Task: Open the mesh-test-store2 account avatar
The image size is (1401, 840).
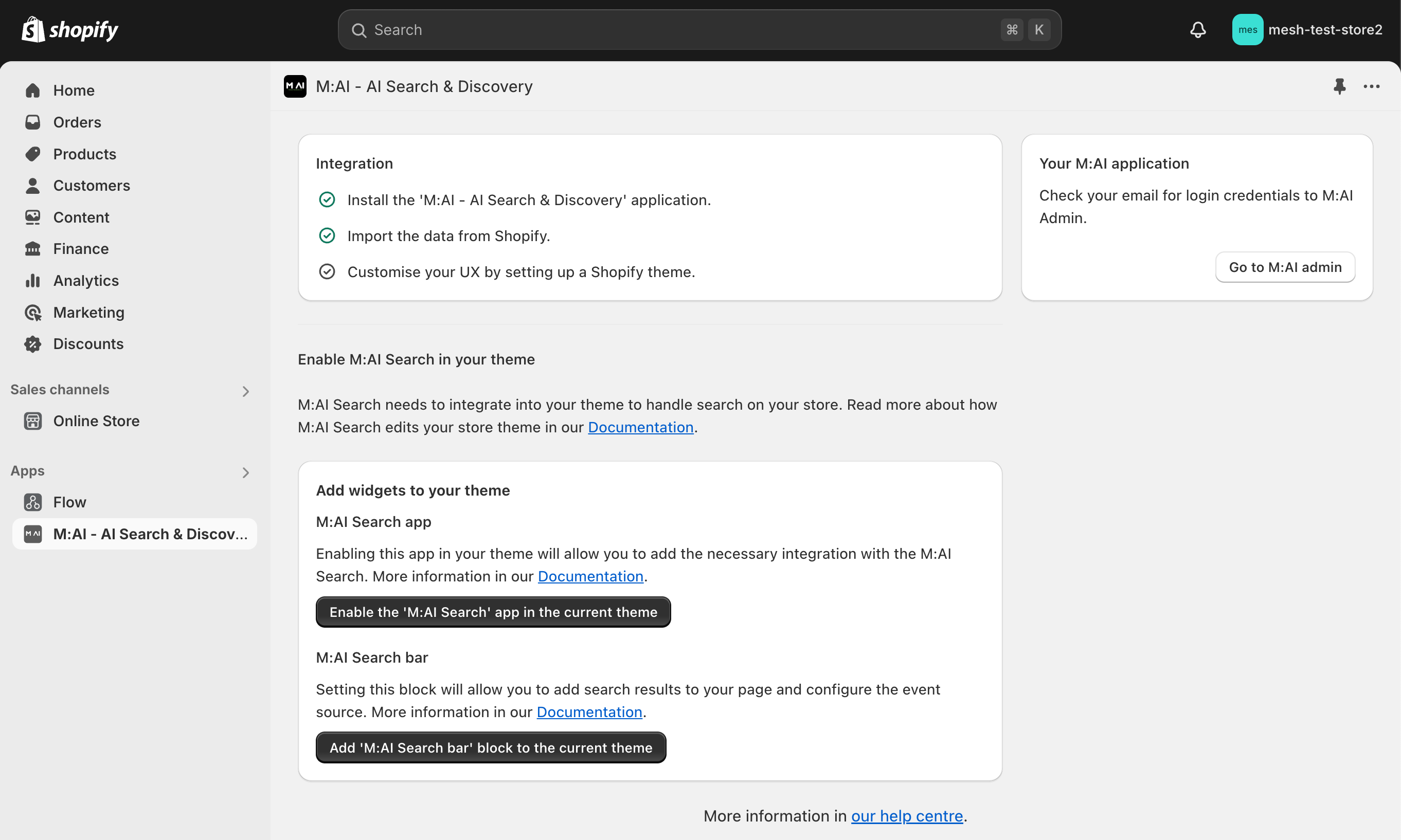Action: click(x=1247, y=29)
